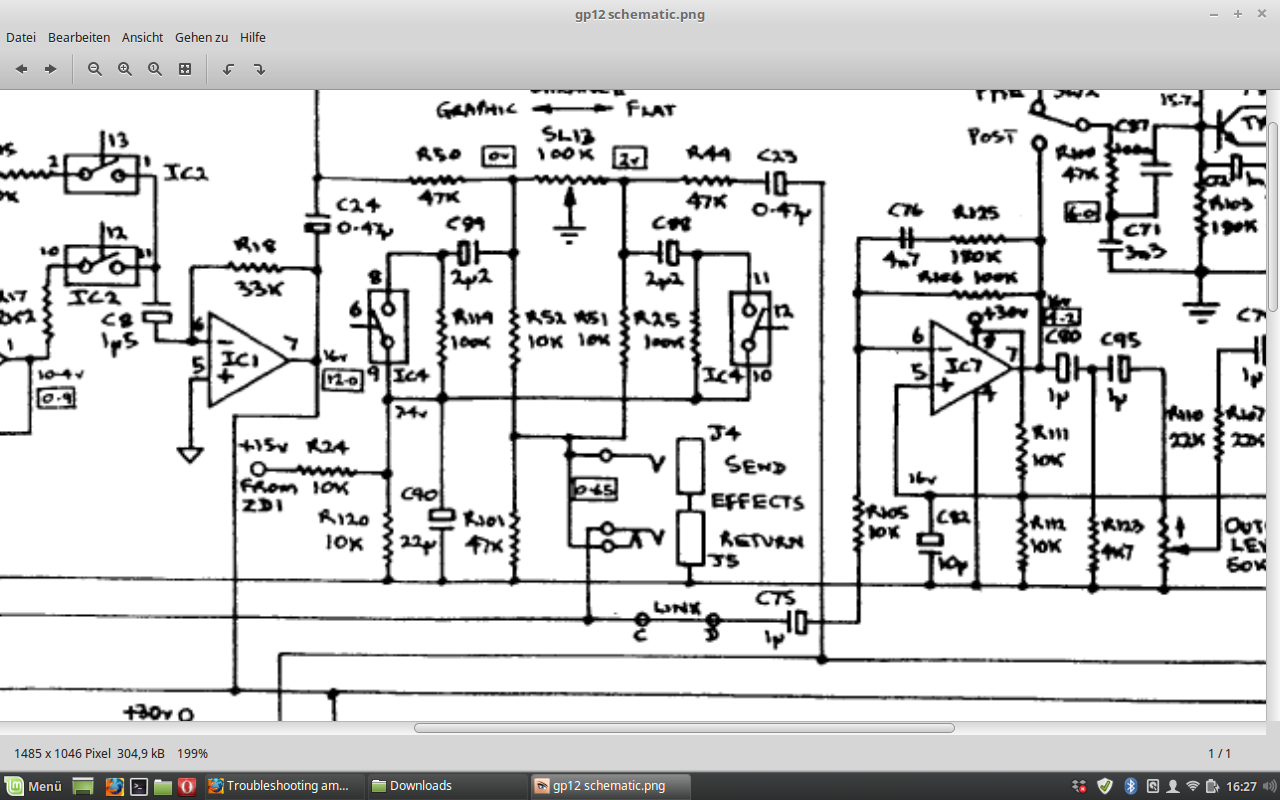Rotate image counterclockwise

[228, 69]
